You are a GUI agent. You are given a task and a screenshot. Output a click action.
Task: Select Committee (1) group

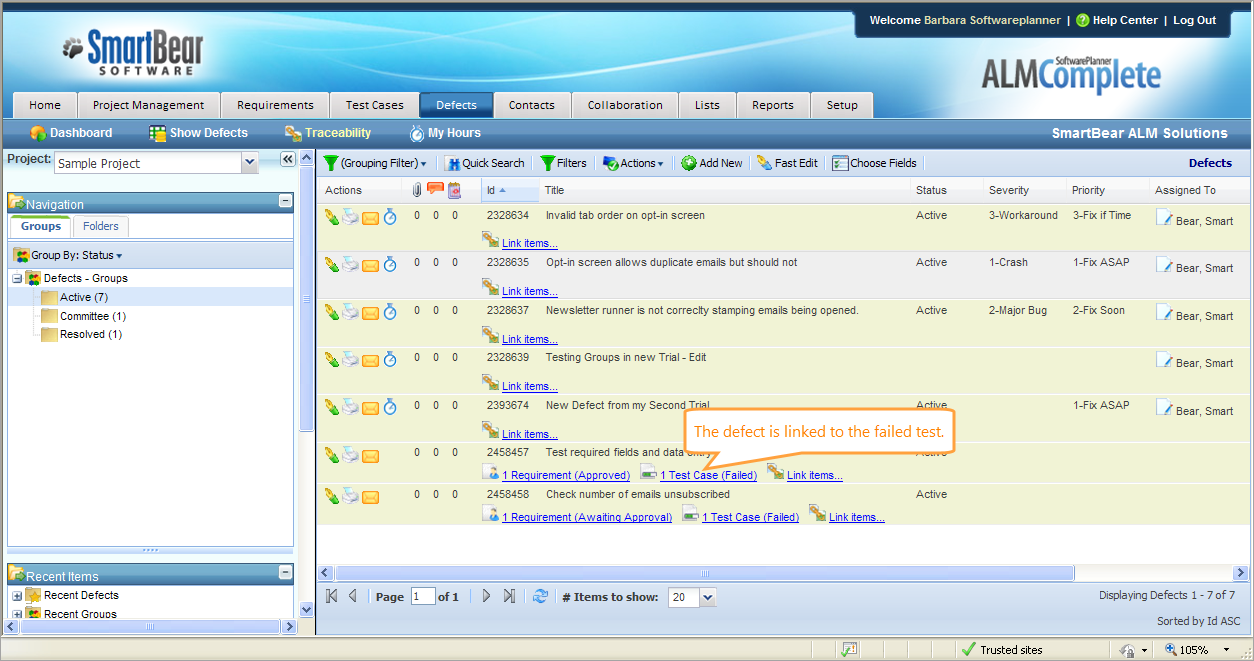(93, 316)
